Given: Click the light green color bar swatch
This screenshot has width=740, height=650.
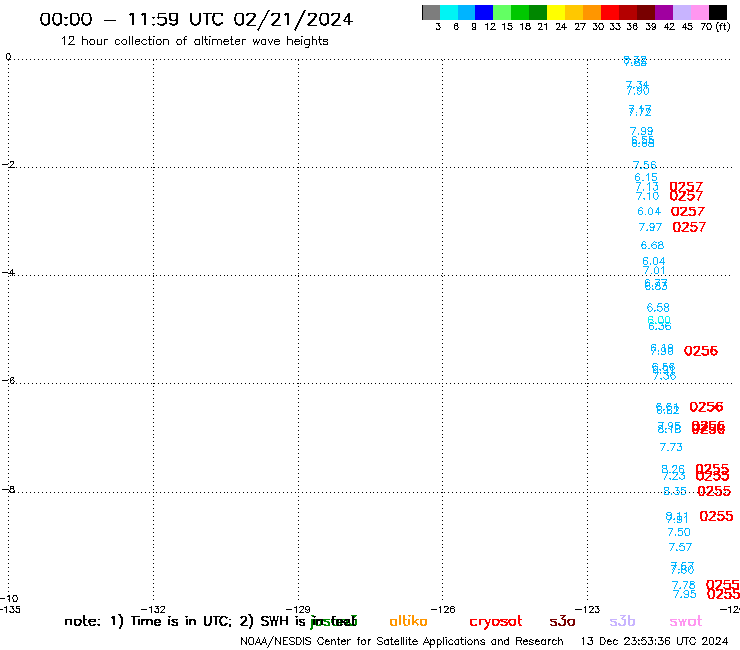Looking at the screenshot, I should [502, 12].
